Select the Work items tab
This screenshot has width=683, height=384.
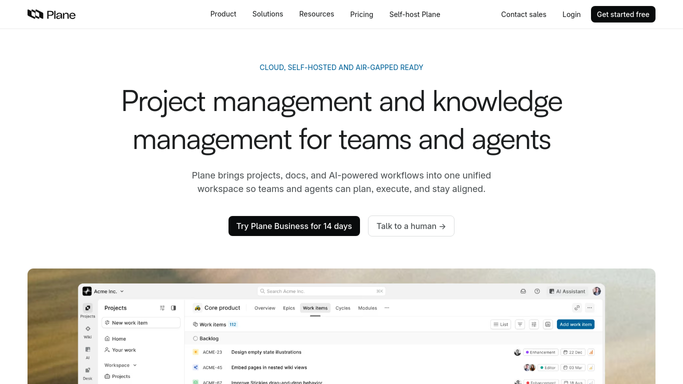(x=315, y=308)
